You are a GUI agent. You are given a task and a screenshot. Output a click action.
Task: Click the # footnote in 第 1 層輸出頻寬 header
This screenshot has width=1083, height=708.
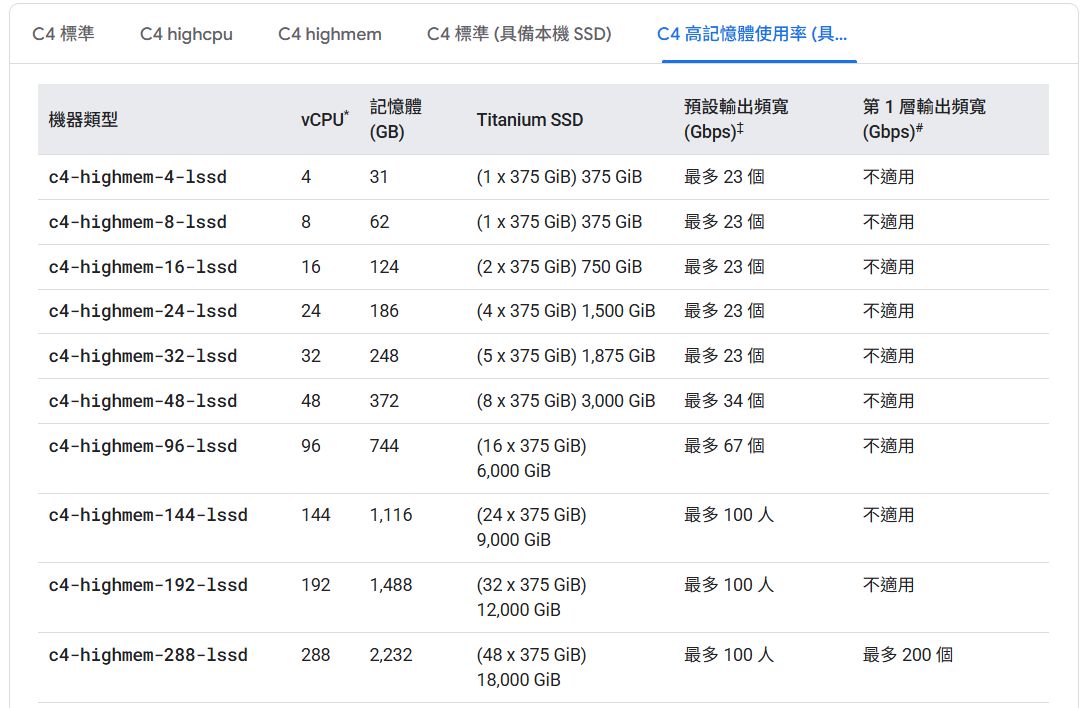click(x=919, y=129)
